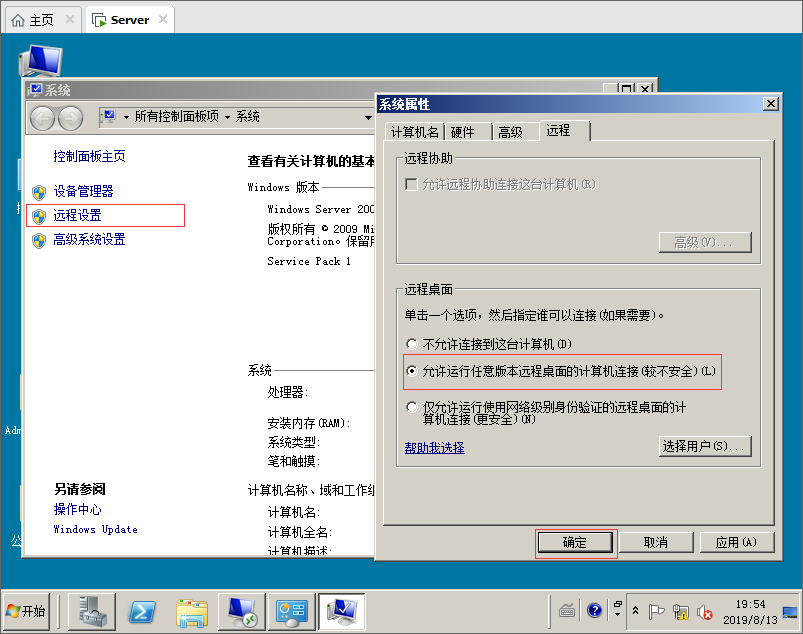This screenshot has width=803, height=634.
Task: Expand the 系统 breadcrumb dropdown arrow
Action: (367, 117)
